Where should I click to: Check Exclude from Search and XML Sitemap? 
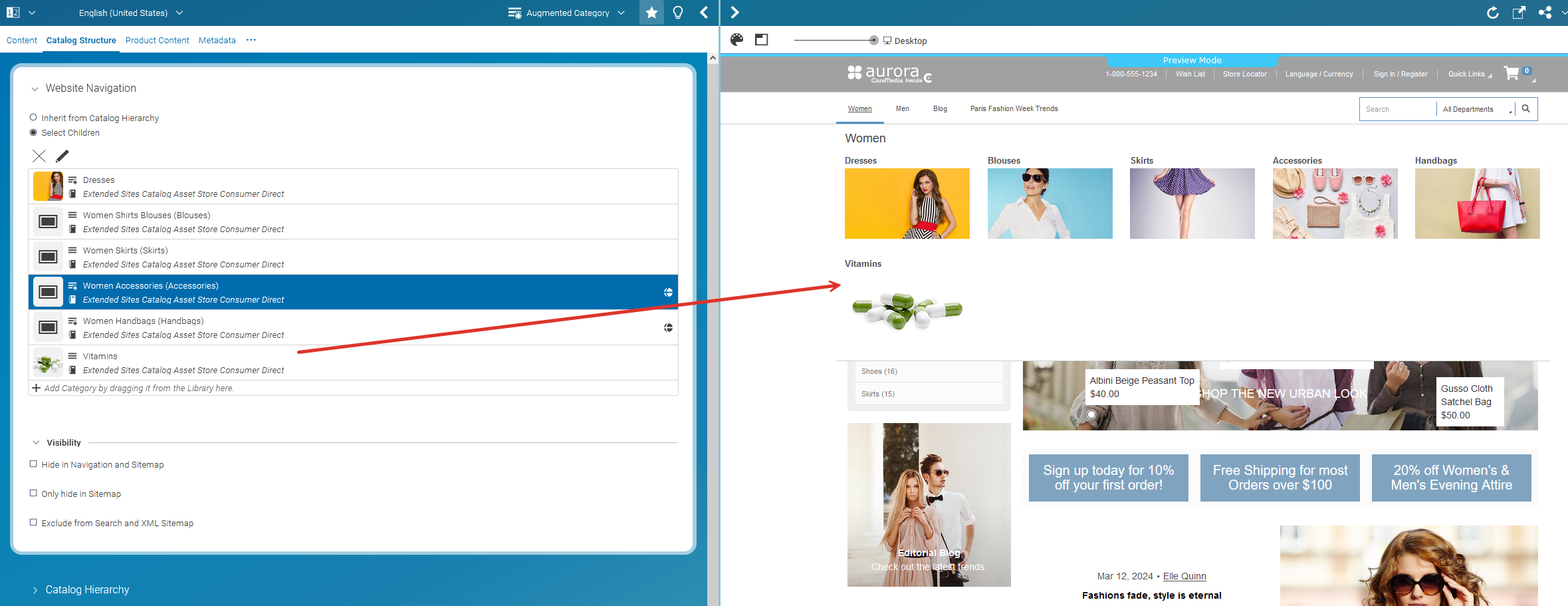[x=33, y=522]
